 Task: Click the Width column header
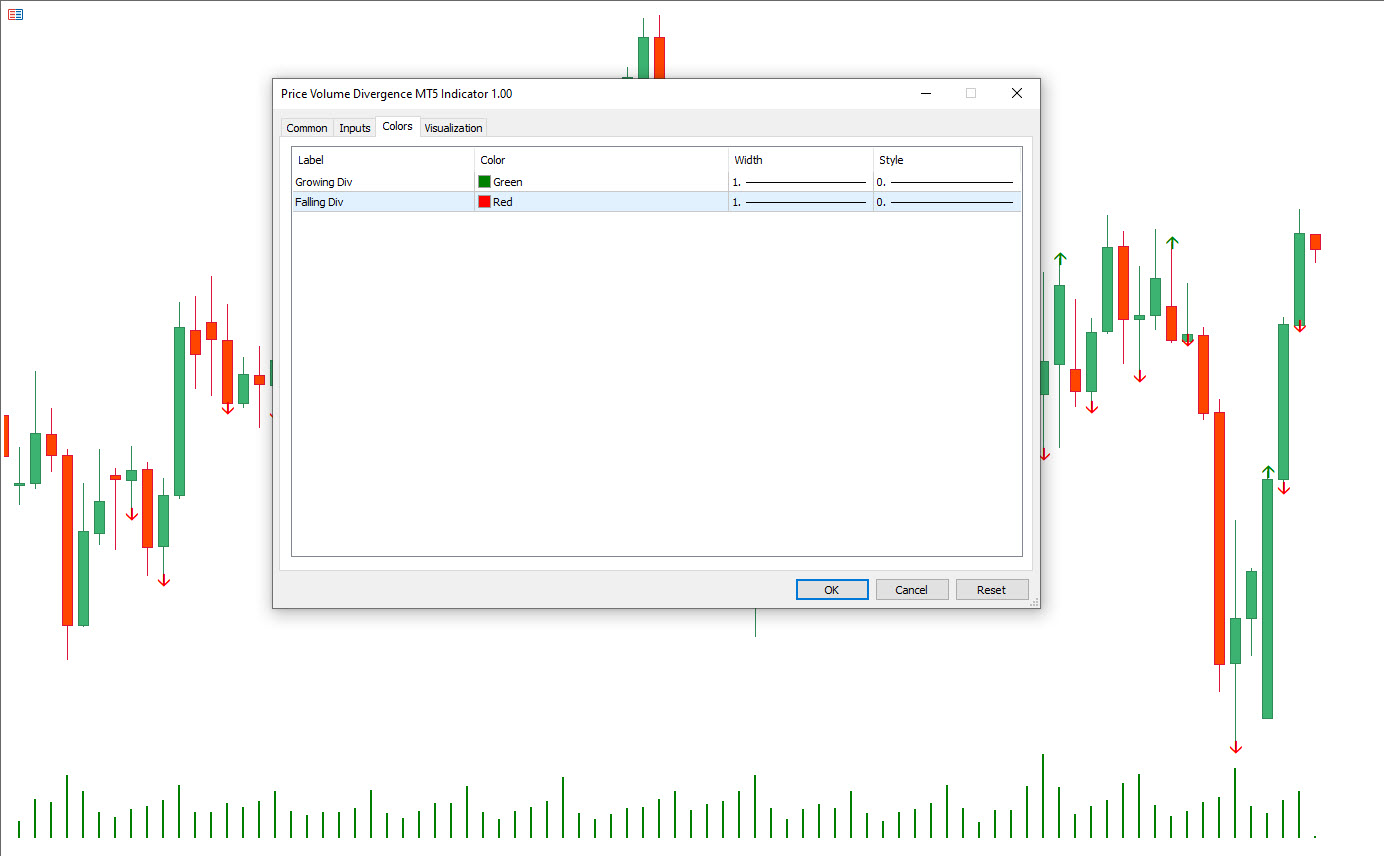pyautogui.click(x=800, y=160)
